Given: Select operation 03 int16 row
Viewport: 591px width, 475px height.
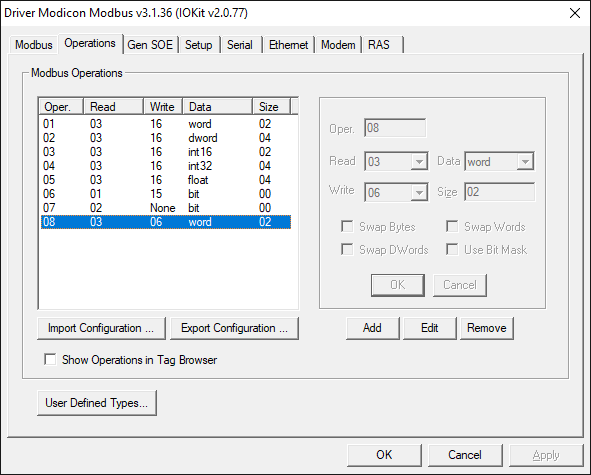Looking at the screenshot, I should click(x=166, y=152).
